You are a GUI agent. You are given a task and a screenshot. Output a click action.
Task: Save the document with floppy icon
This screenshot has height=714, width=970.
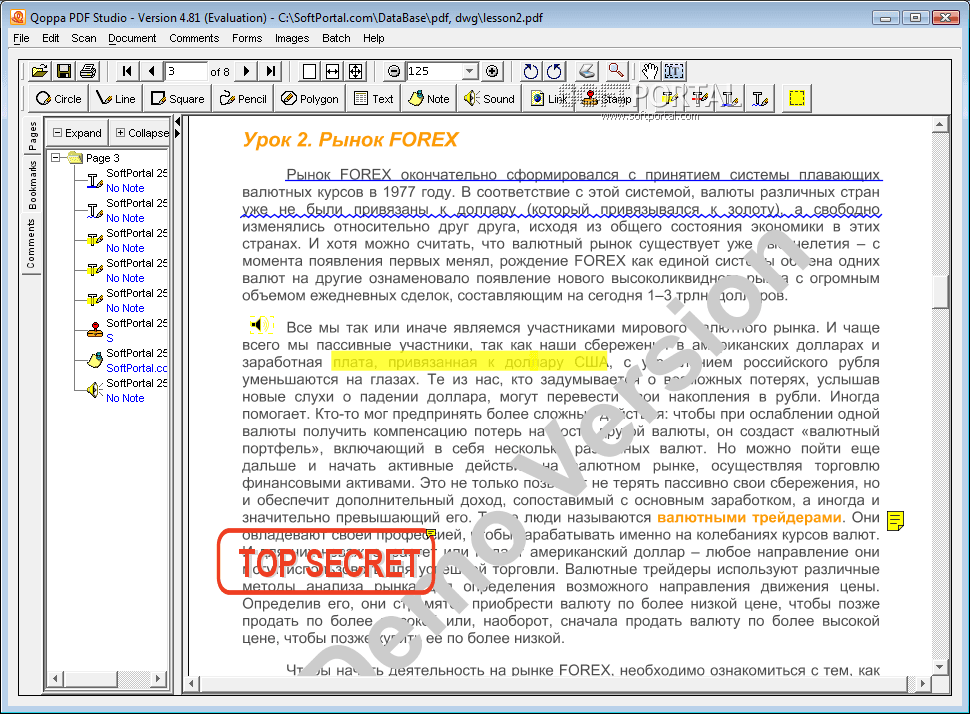[64, 71]
